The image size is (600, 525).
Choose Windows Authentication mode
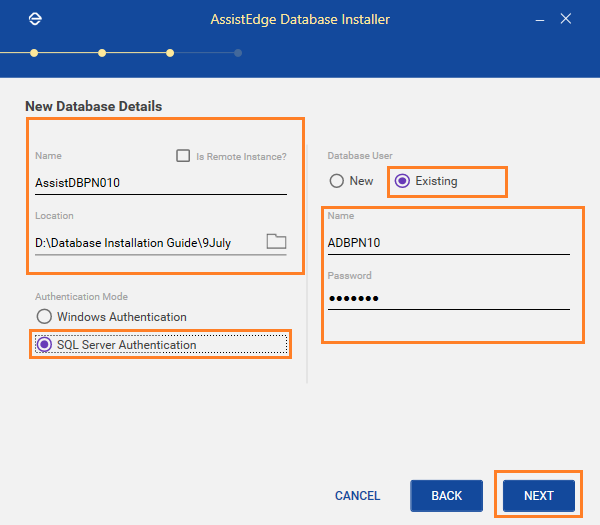tap(44, 316)
